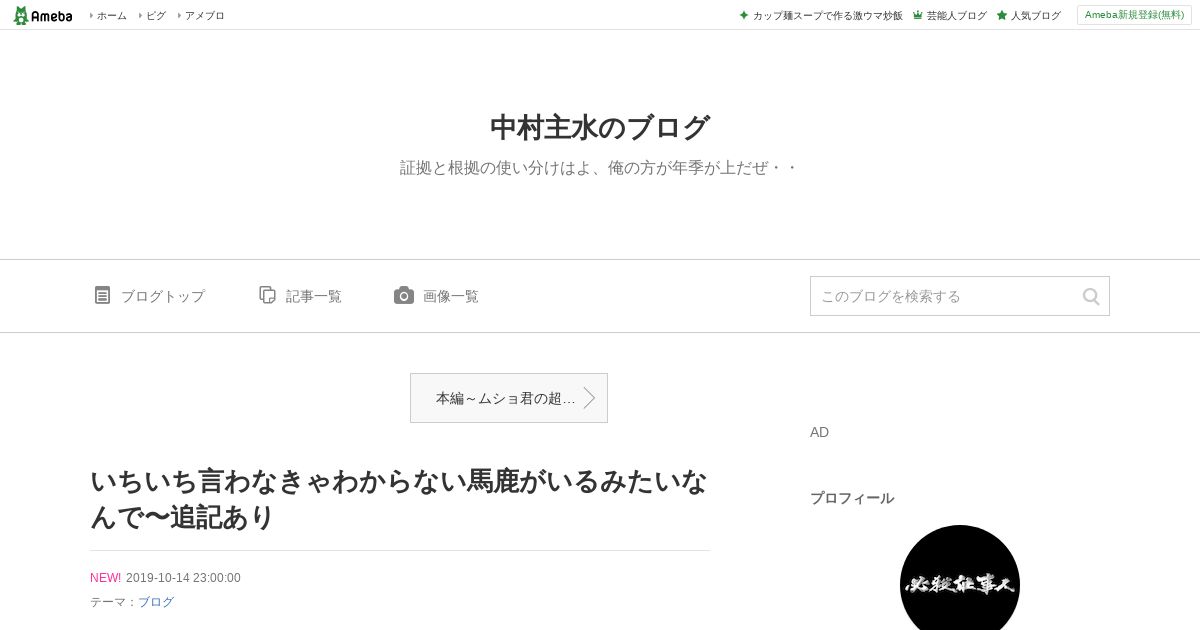This screenshot has width=1200, height=630.
Task: Open the ピグ menu link
Action: [156, 16]
